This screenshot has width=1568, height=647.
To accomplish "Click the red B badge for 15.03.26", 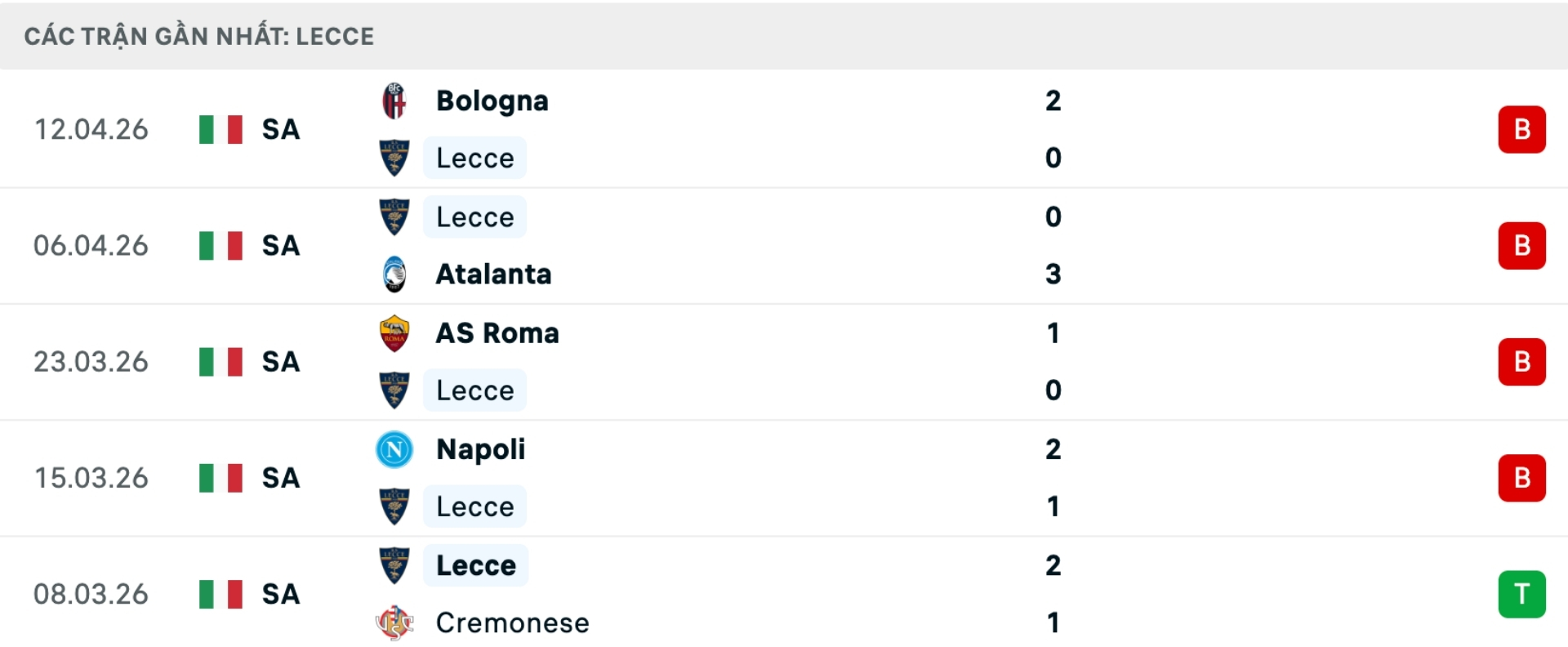I will [1521, 478].
